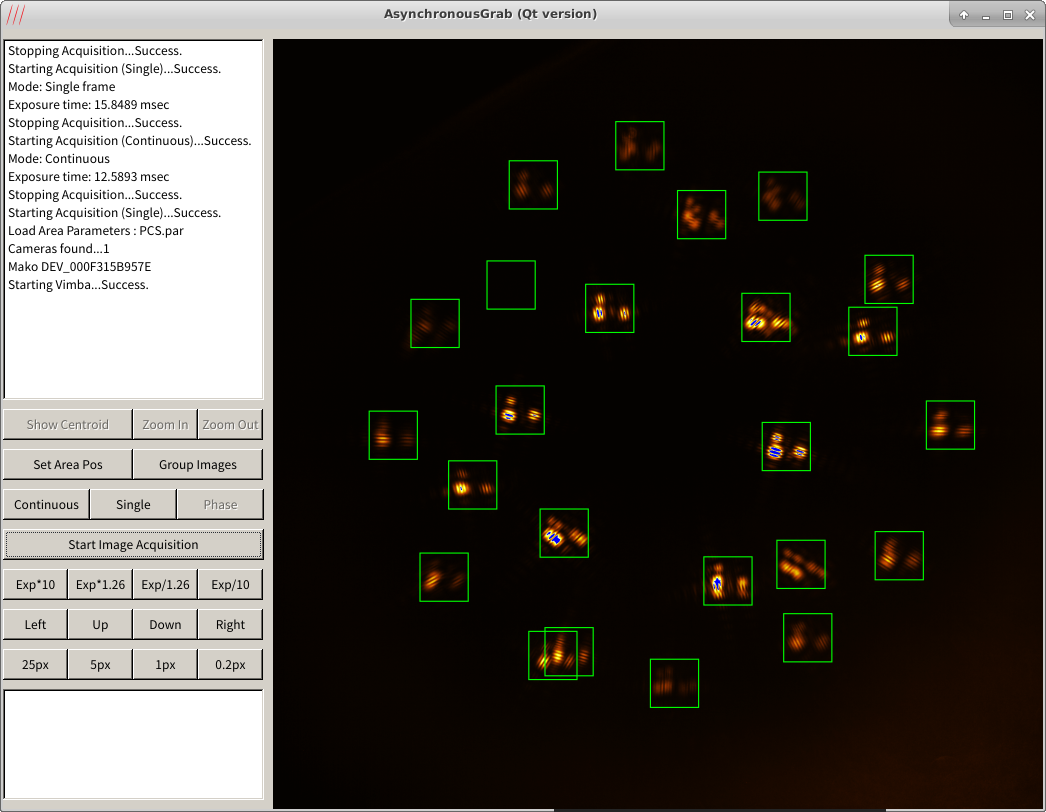Click log line 'Cameras found...1'
Viewport: 1046px width, 812px height.
(59, 249)
